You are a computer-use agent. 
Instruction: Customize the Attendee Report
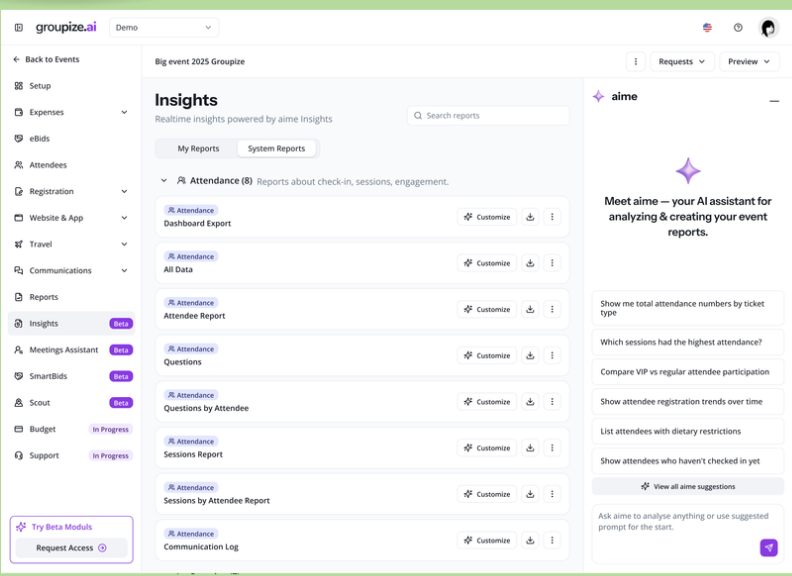tap(487, 309)
